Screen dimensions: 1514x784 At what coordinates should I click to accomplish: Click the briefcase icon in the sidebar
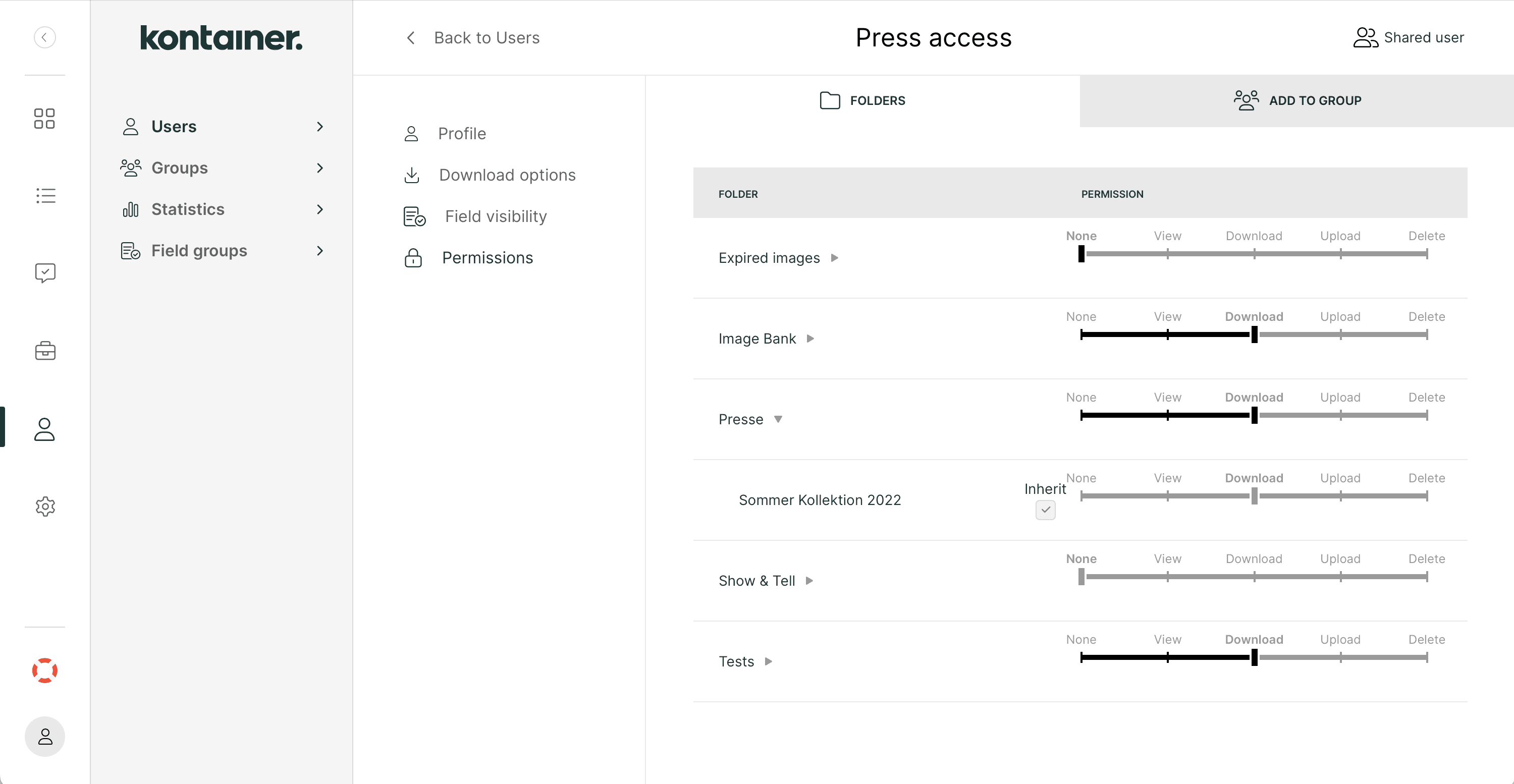click(x=45, y=351)
